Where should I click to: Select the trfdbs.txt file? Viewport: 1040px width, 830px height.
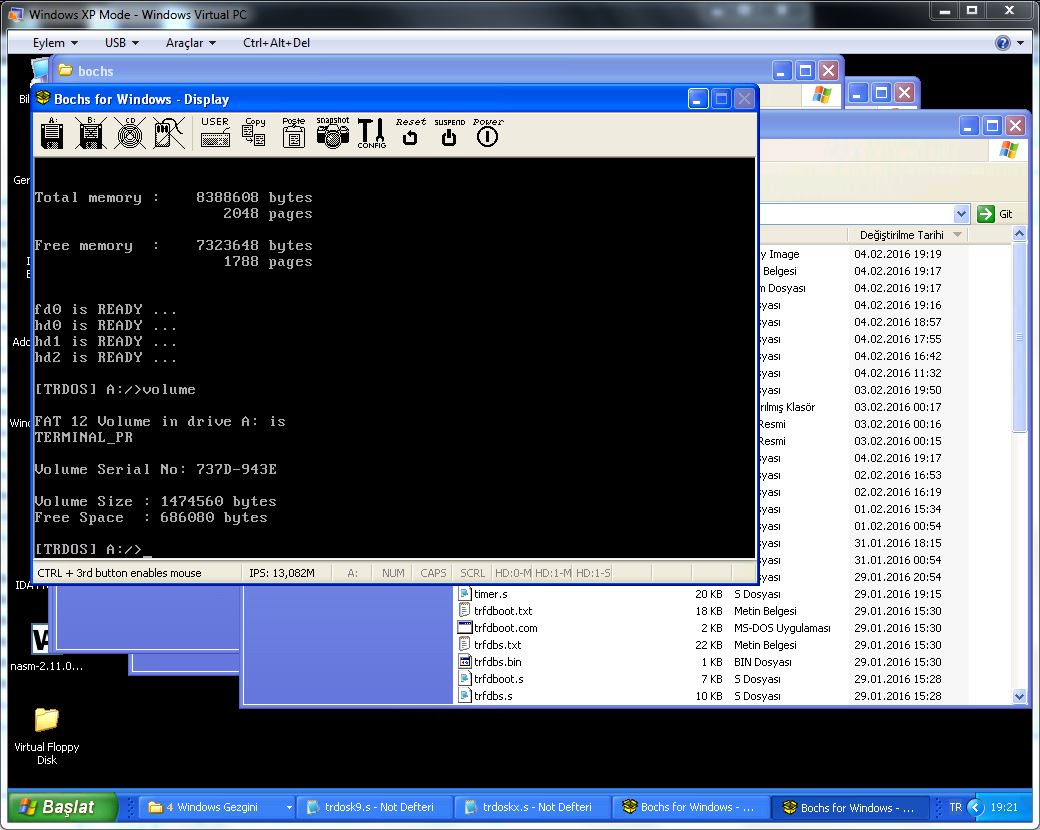pyautogui.click(x=497, y=645)
